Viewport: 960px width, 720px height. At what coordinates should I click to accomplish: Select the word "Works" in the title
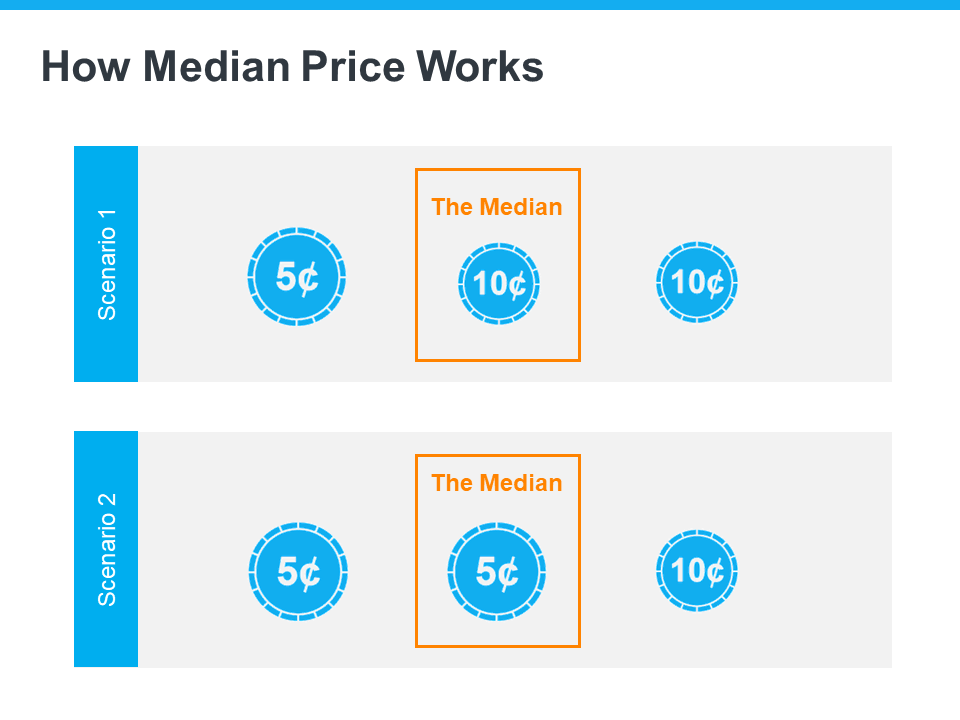pos(480,67)
